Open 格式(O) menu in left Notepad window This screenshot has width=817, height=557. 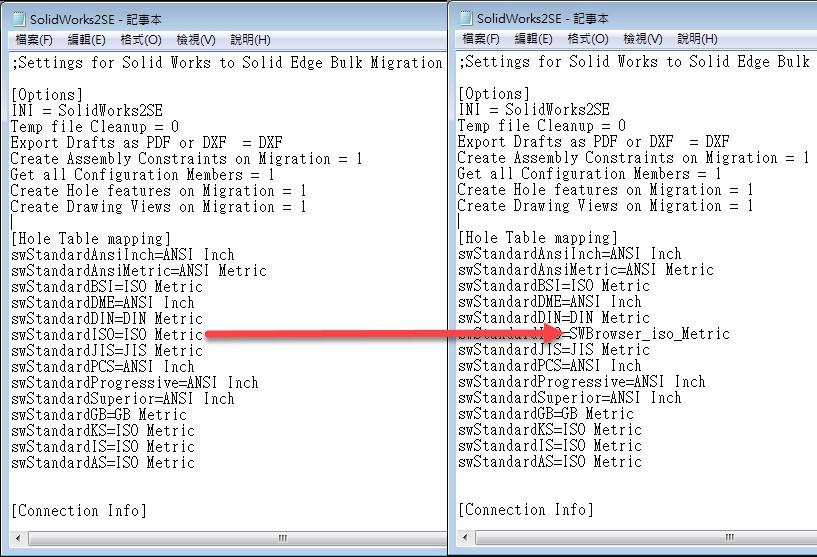pyautogui.click(x=141, y=40)
